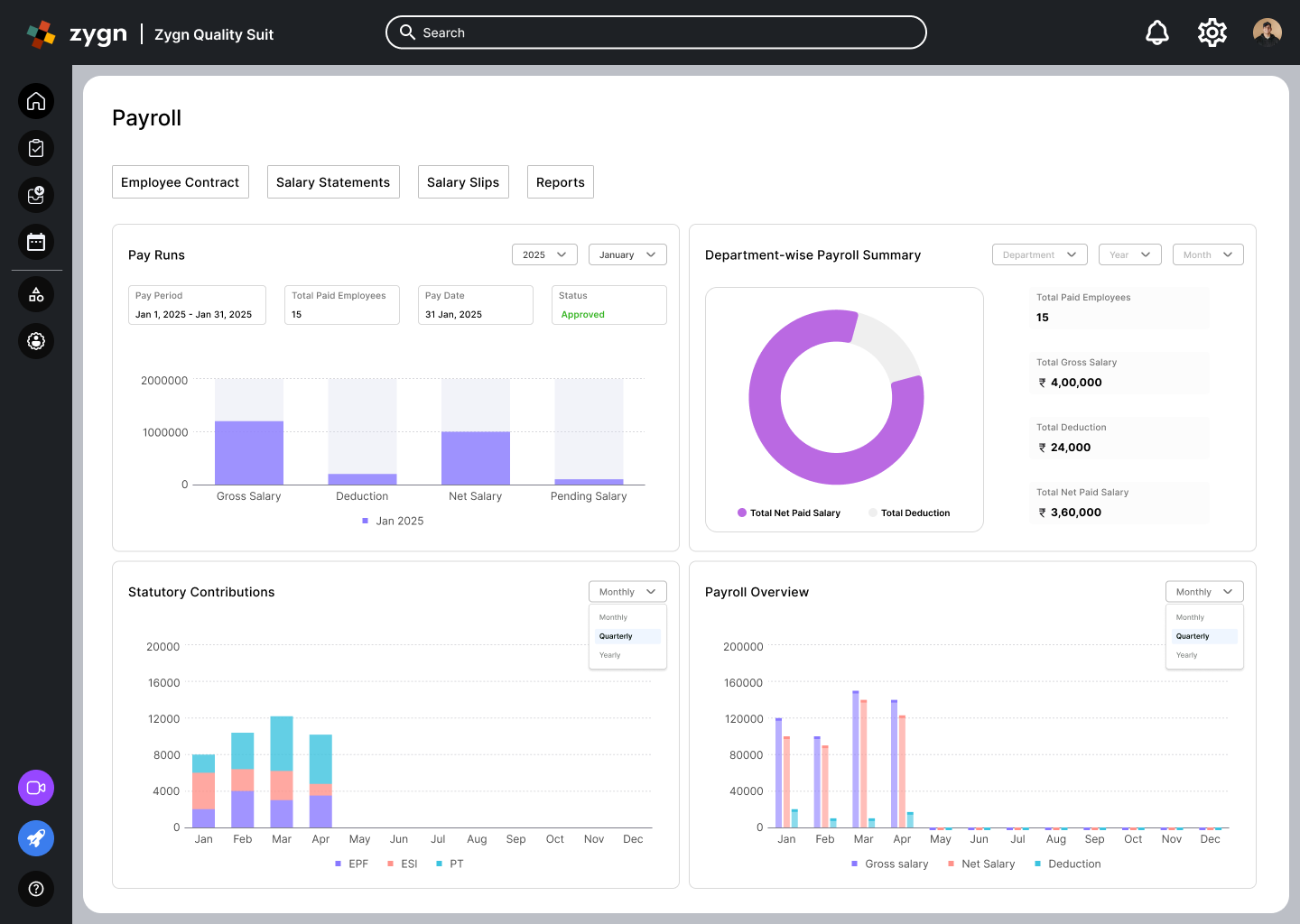The width and height of the screenshot is (1300, 924).
Task: Click the video camera purple icon
Action: pyautogui.click(x=36, y=788)
